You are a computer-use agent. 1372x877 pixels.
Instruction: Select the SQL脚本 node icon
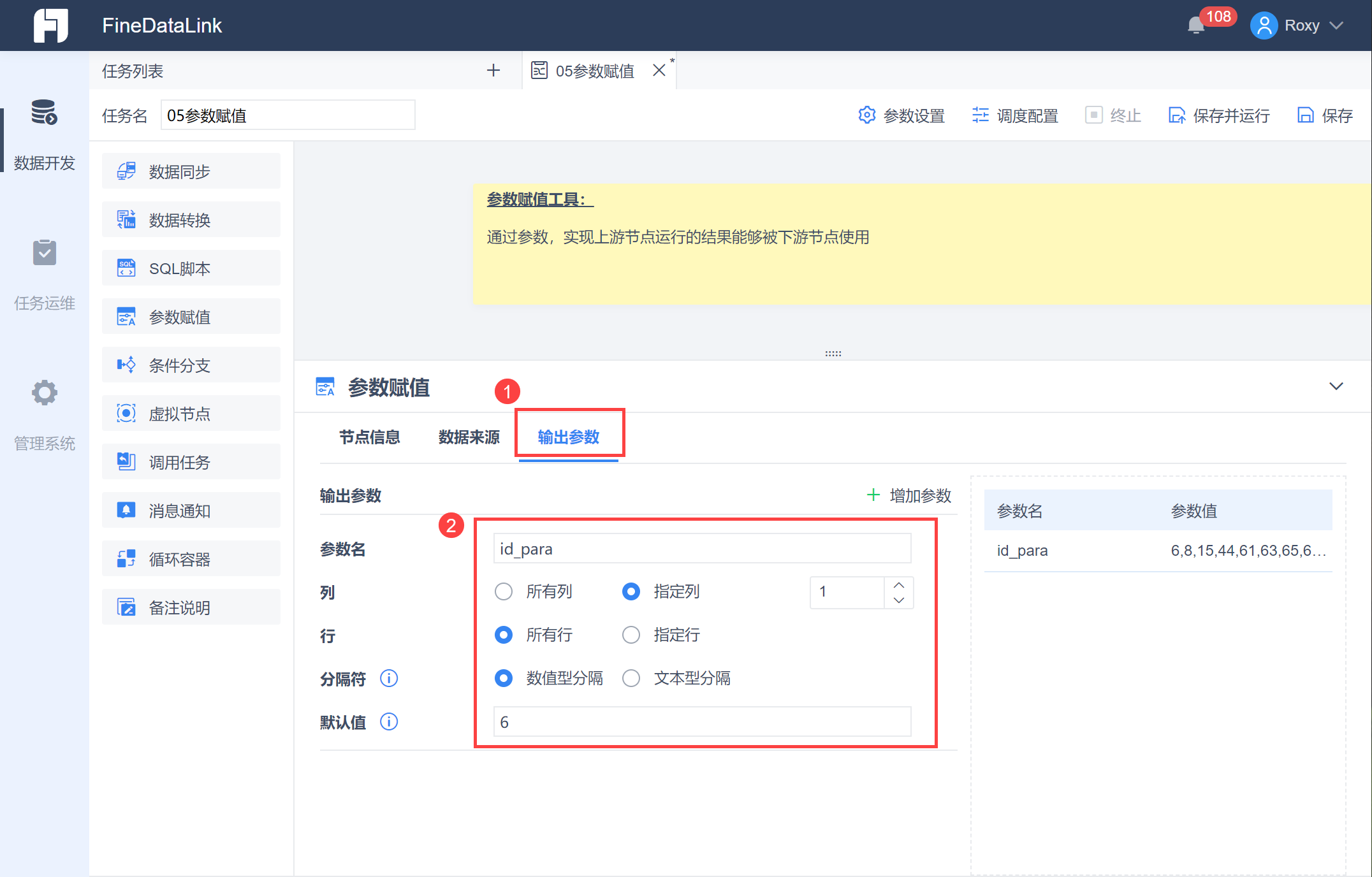(x=126, y=268)
